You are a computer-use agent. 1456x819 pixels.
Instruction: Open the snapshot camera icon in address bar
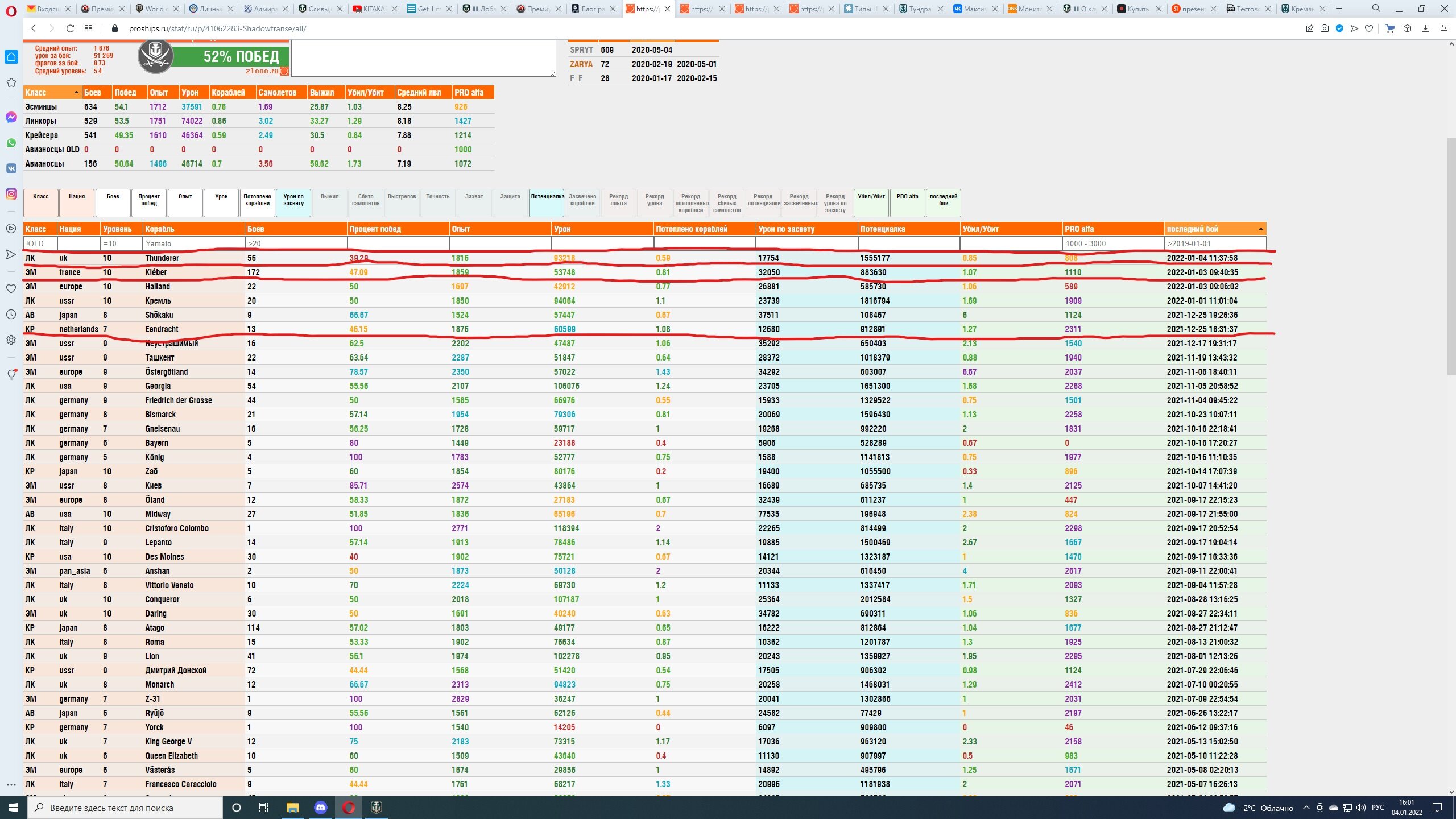[x=1325, y=28]
